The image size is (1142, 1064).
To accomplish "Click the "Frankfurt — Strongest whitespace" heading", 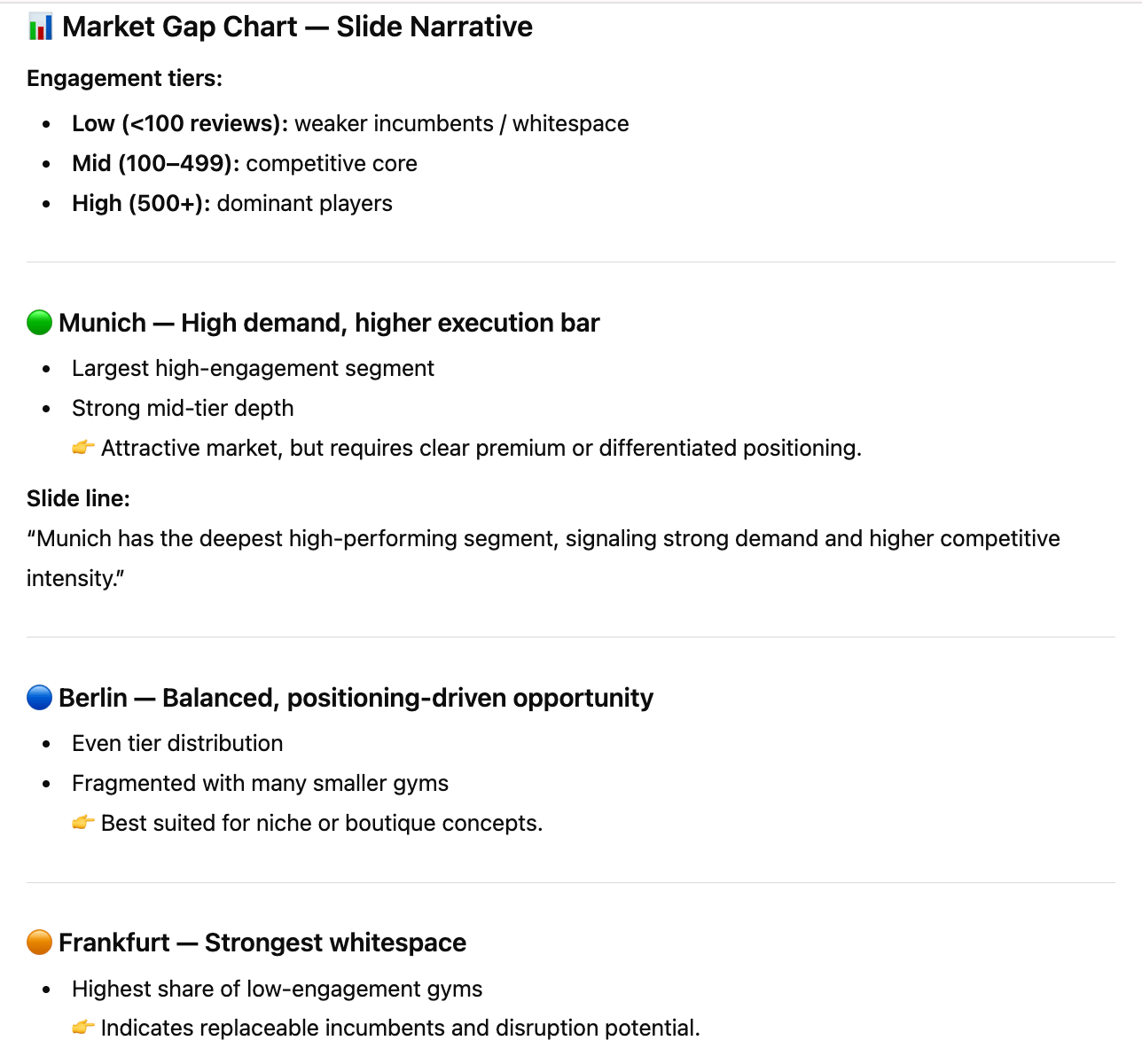I will point(262,942).
